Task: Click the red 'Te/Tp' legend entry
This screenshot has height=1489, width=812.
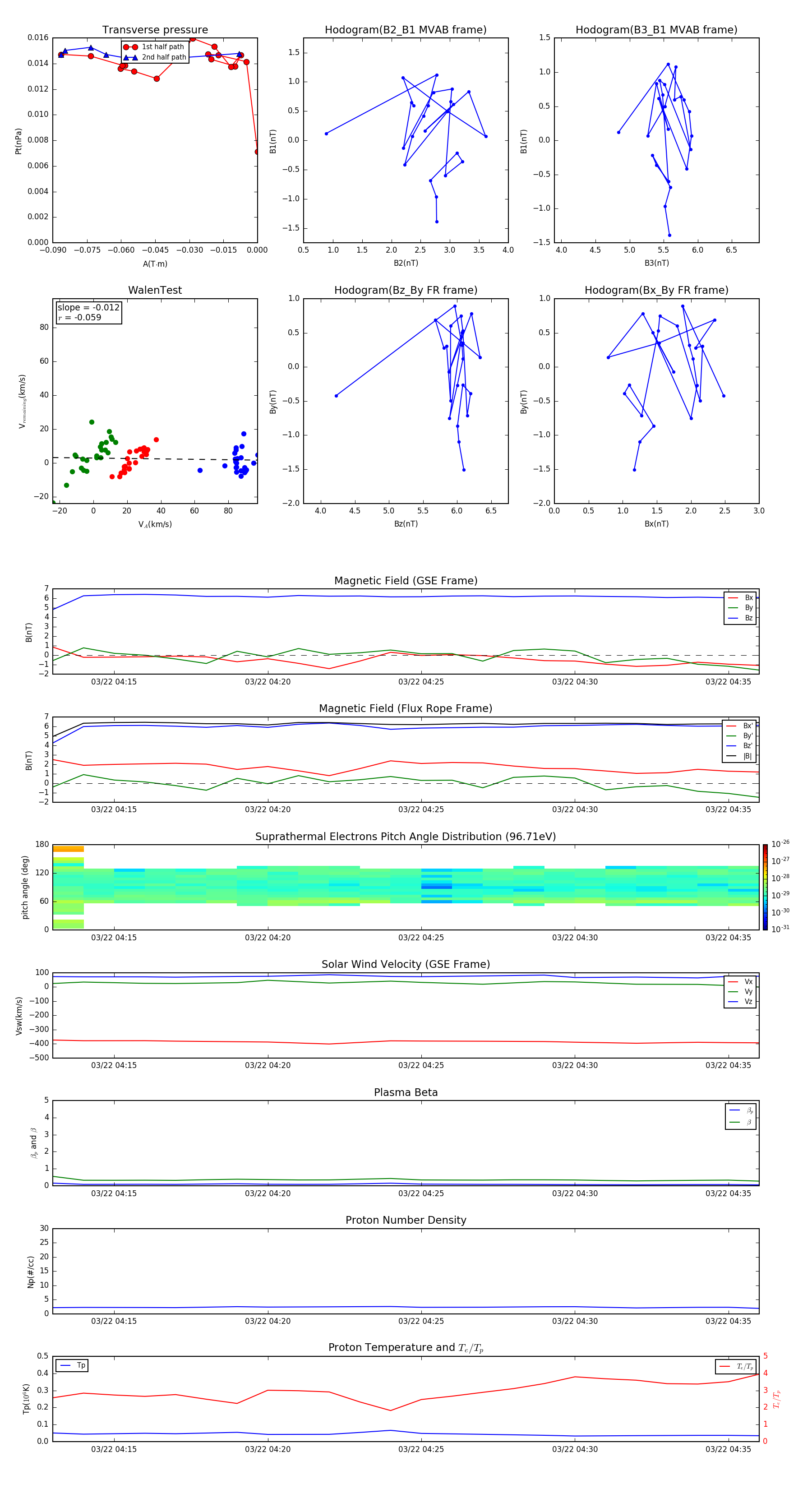Action: (736, 1366)
